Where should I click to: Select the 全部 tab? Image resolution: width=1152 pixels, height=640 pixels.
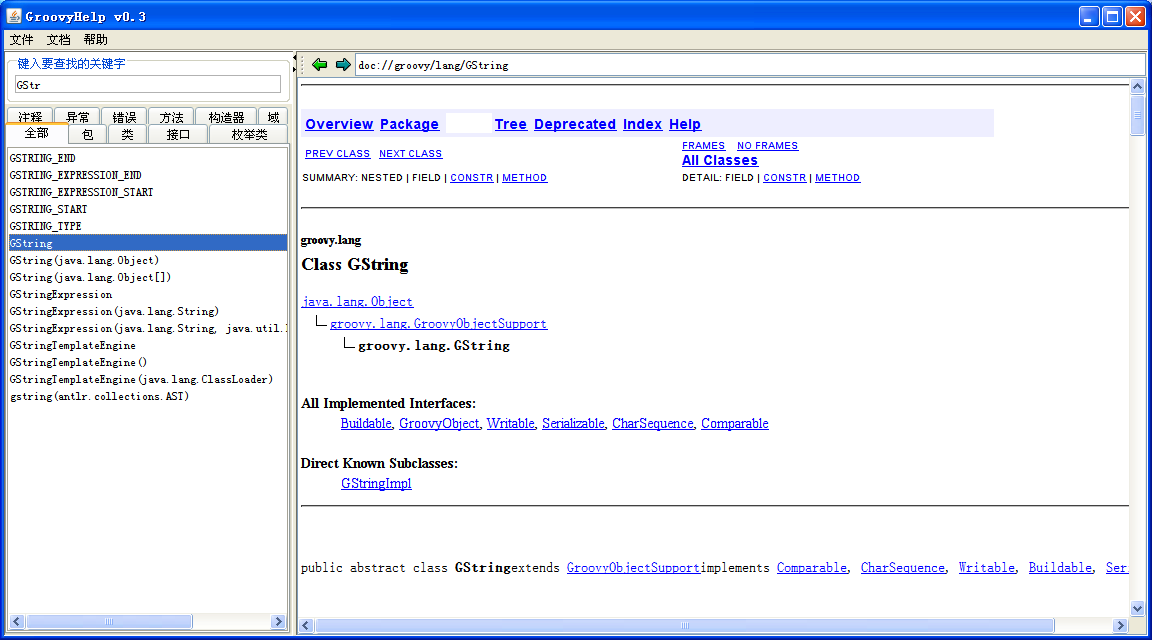(37, 133)
